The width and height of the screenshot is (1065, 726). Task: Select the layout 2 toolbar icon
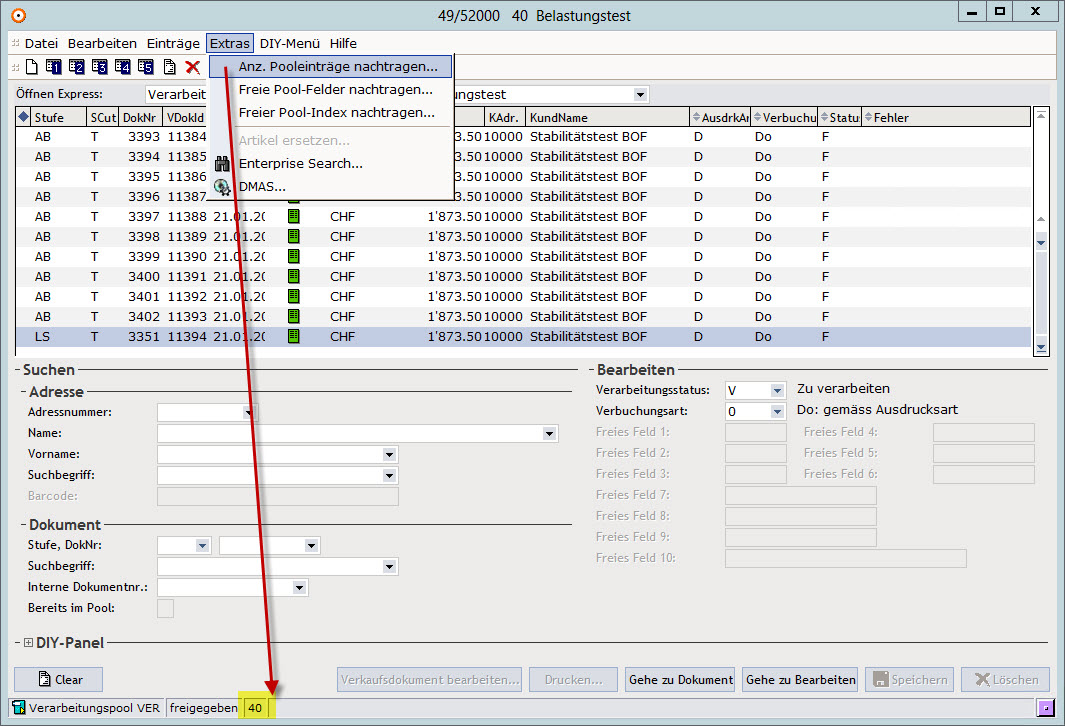click(77, 67)
